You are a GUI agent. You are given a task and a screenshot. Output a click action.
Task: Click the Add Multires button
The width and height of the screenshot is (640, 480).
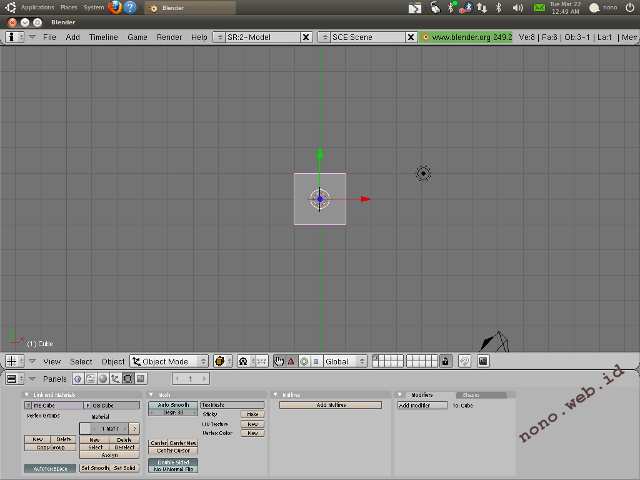(331, 405)
